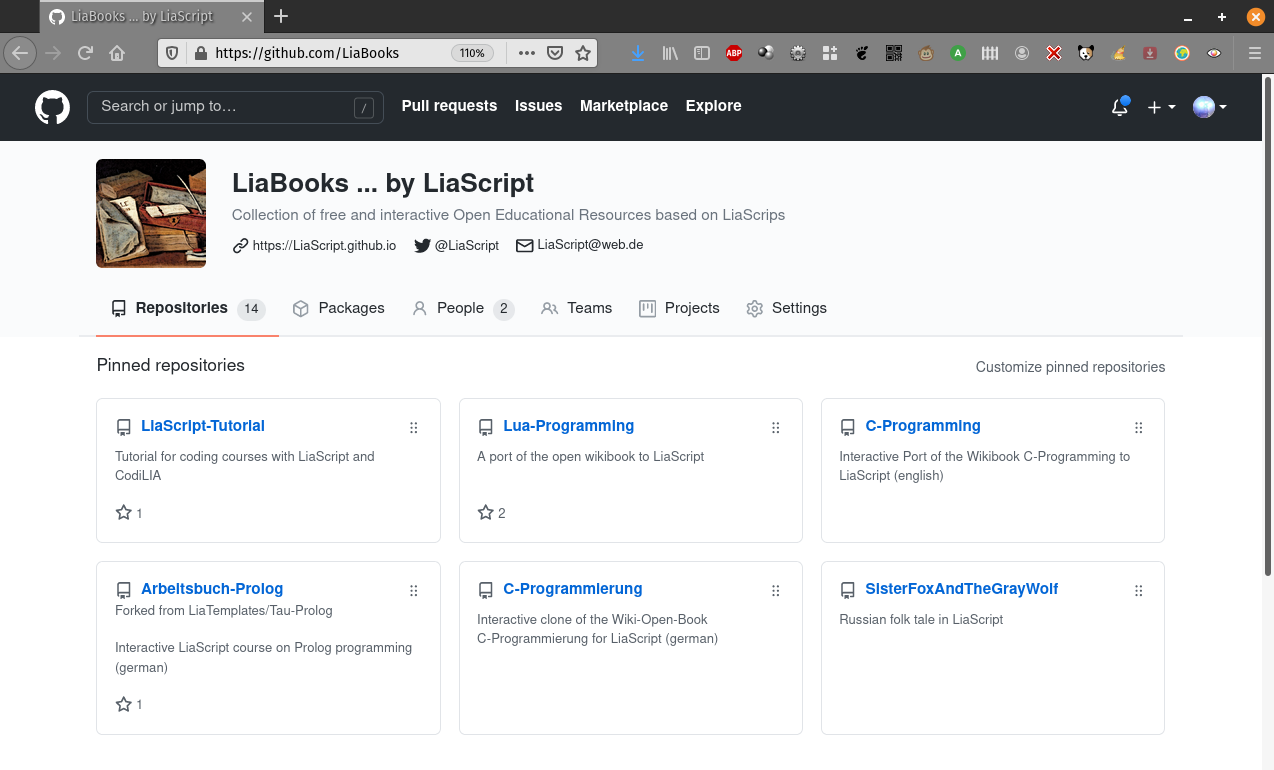Open the page actions three-dot menu
Image resolution: width=1274 pixels, height=770 pixels.
coord(527,53)
